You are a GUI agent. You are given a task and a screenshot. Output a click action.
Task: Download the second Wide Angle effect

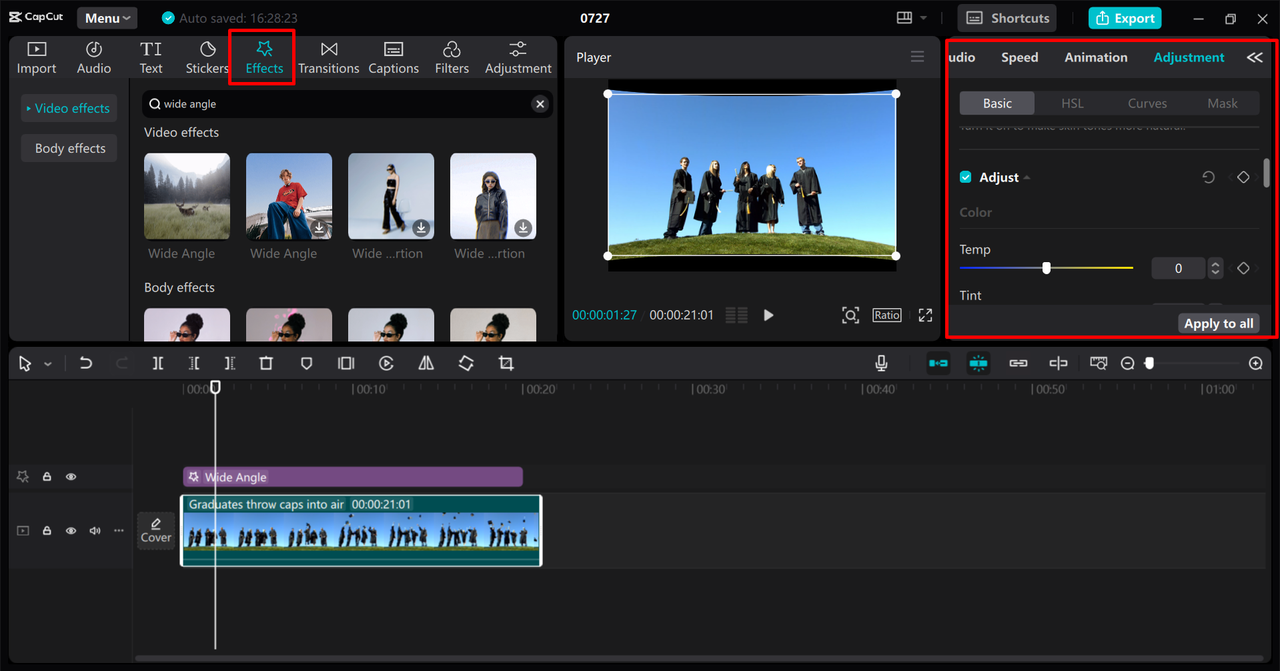click(319, 228)
